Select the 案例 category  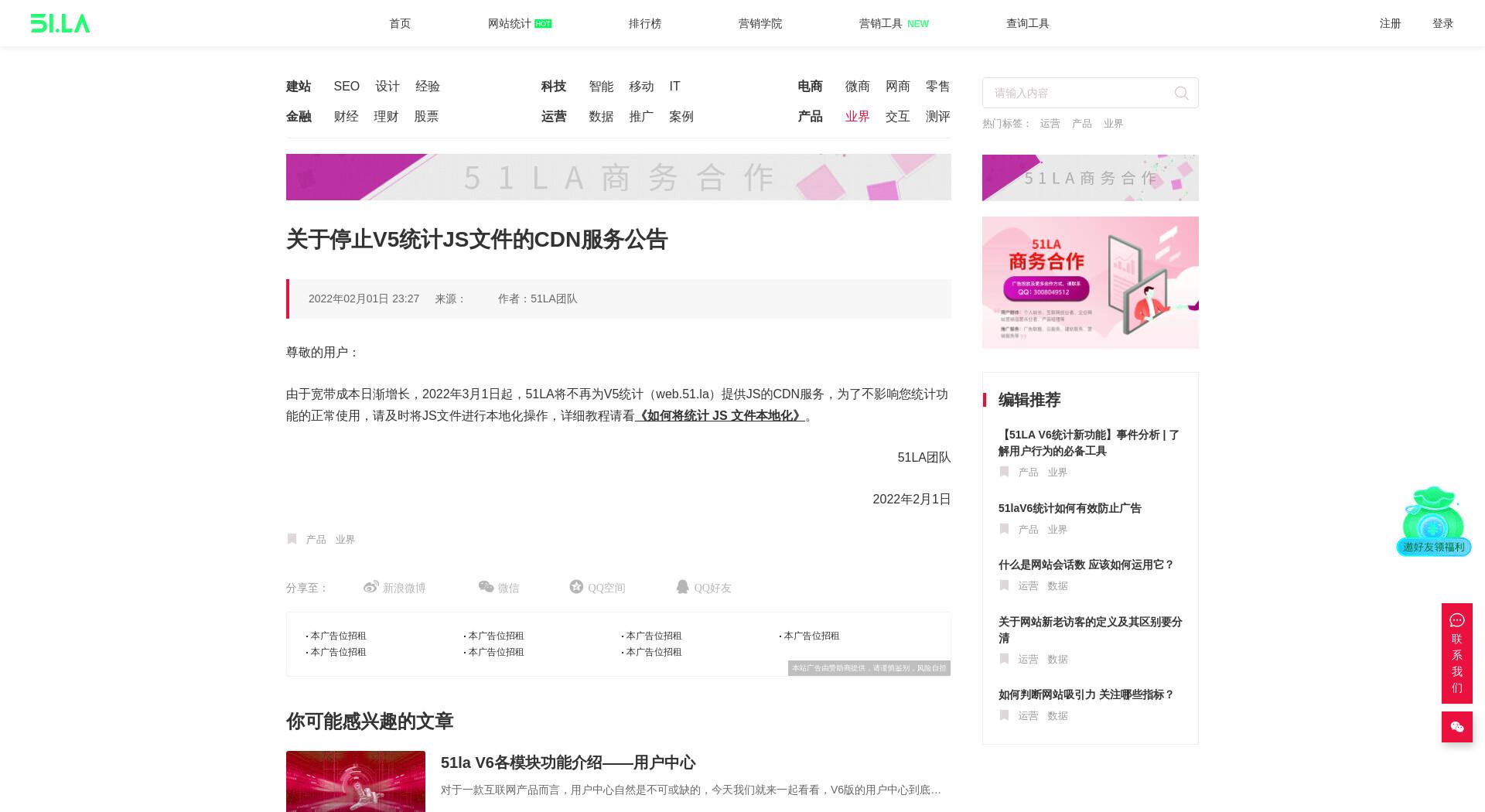point(681,117)
